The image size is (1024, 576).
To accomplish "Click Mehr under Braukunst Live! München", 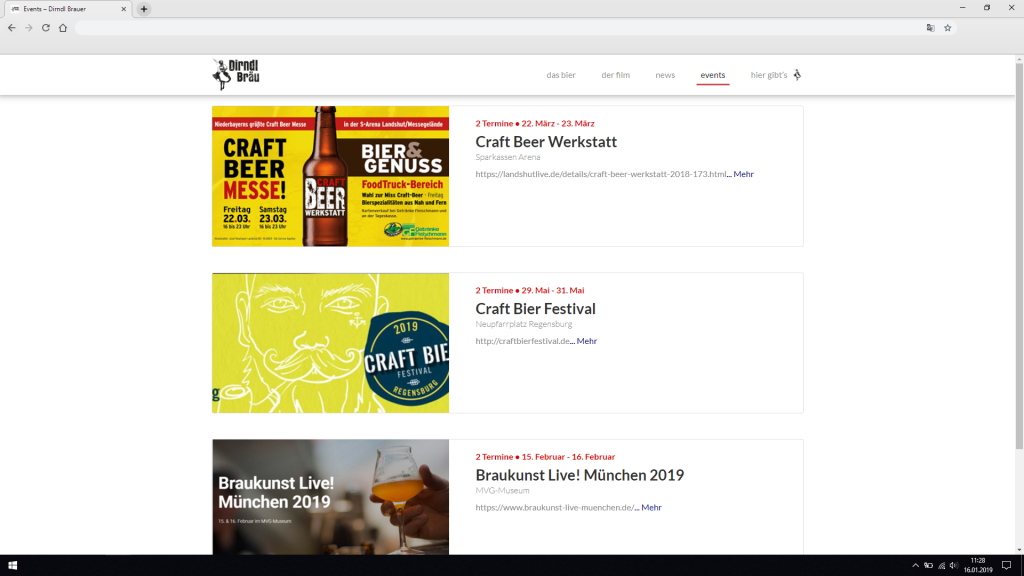I will [651, 507].
